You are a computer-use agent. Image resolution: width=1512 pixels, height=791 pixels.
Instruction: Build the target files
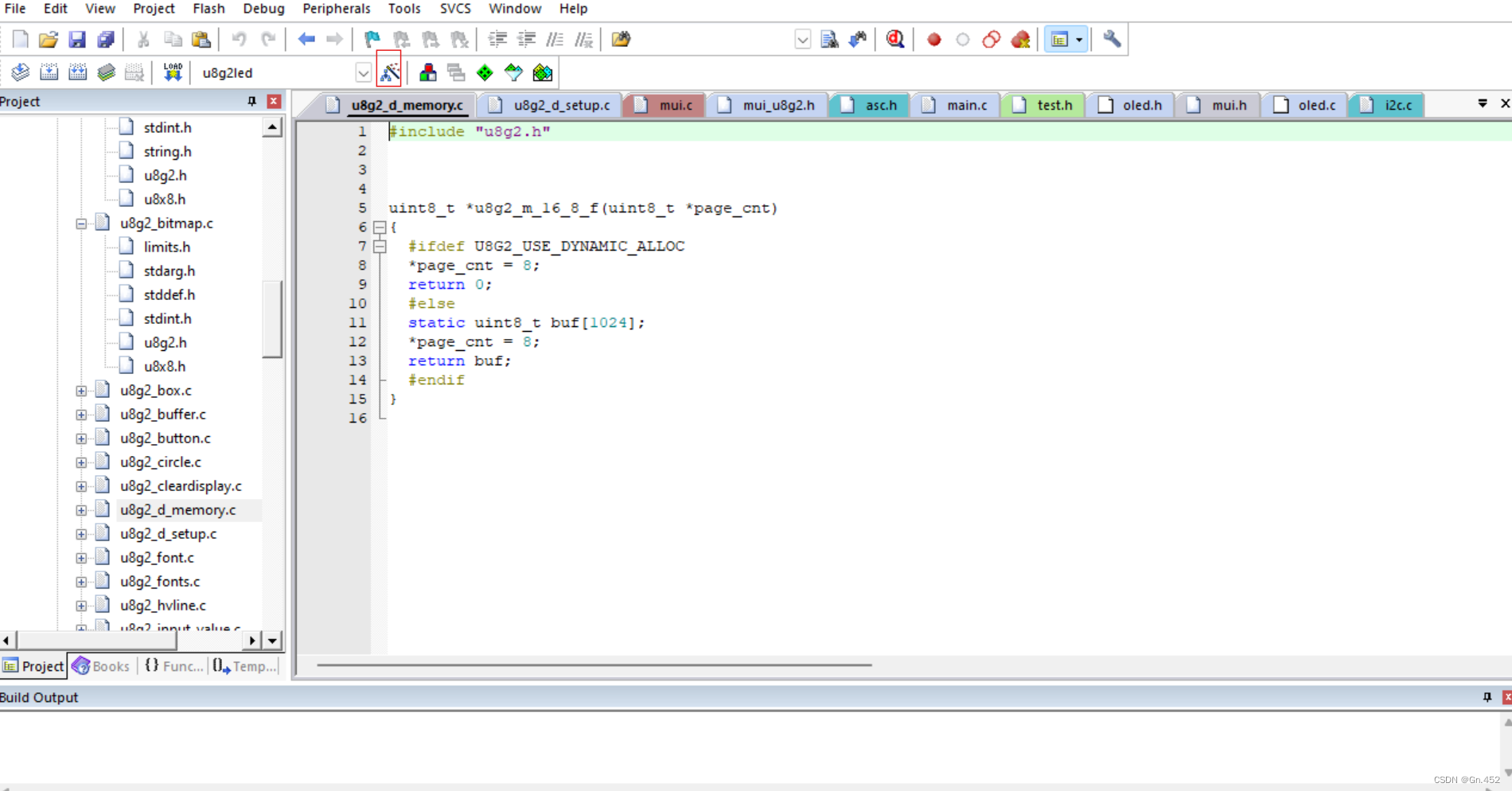pos(49,72)
